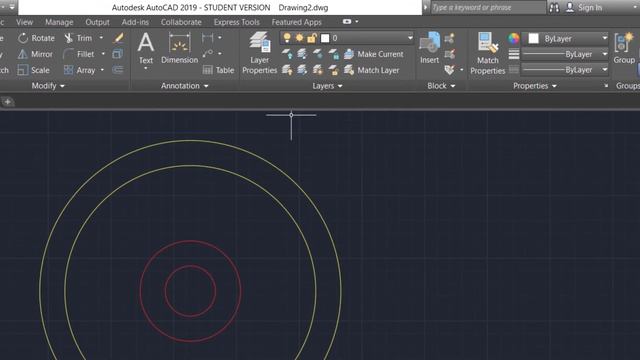Open the View ribbon tab
This screenshot has height=360, width=640.
tap(24, 22)
